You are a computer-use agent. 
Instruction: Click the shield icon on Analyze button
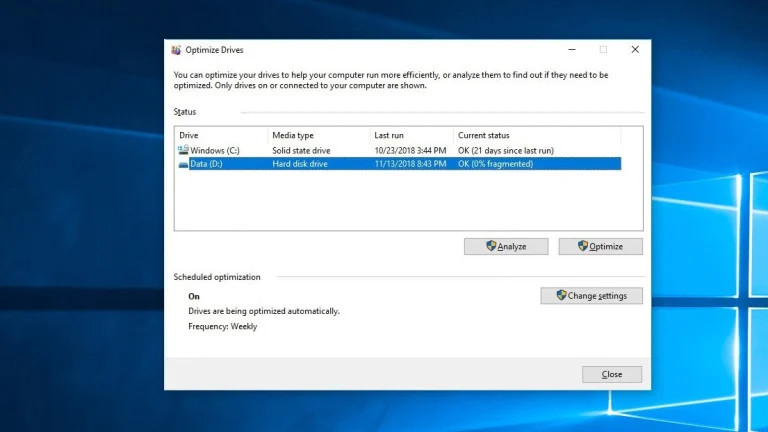[x=491, y=246]
